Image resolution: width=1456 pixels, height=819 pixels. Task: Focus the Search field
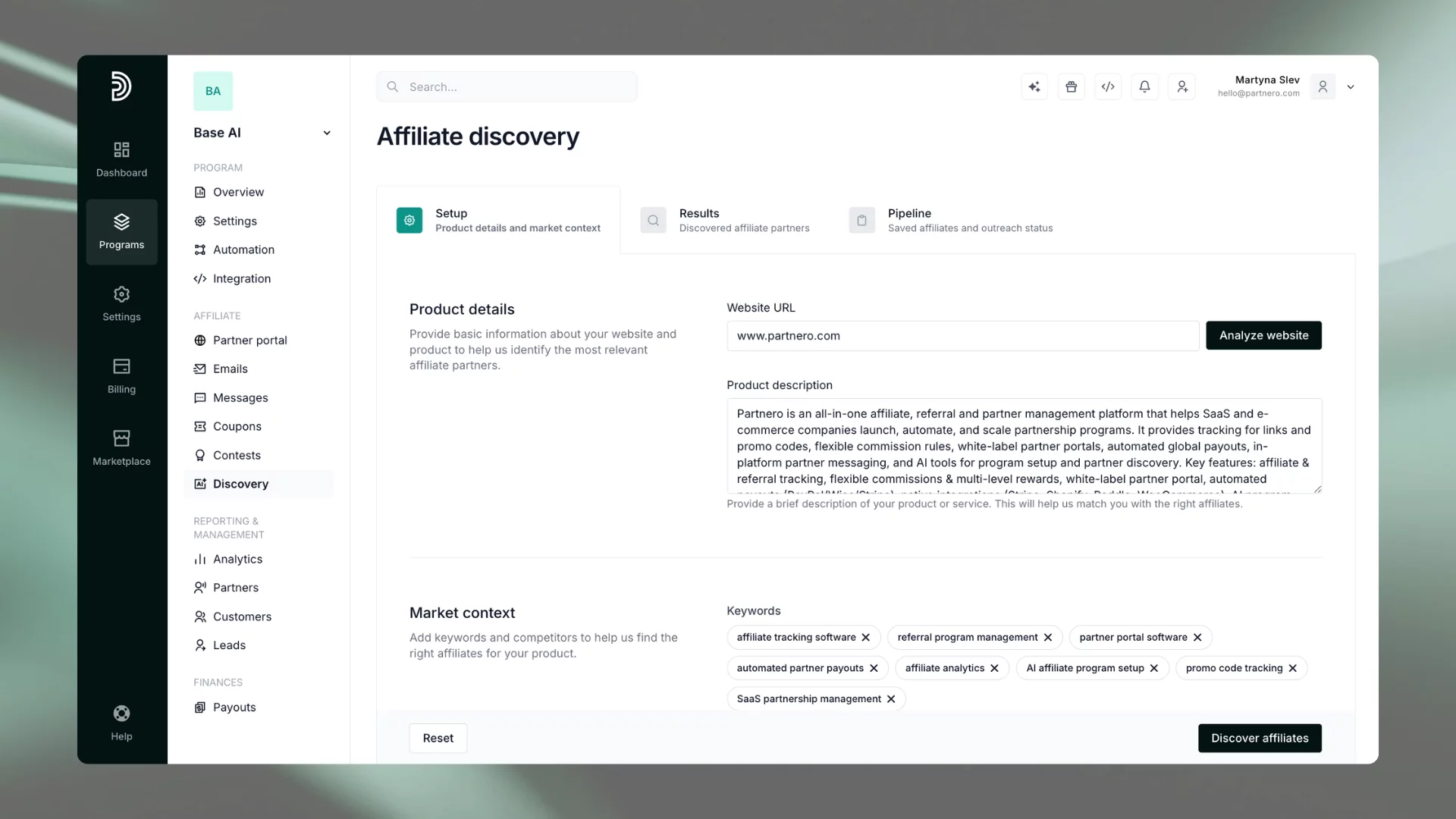(x=507, y=86)
